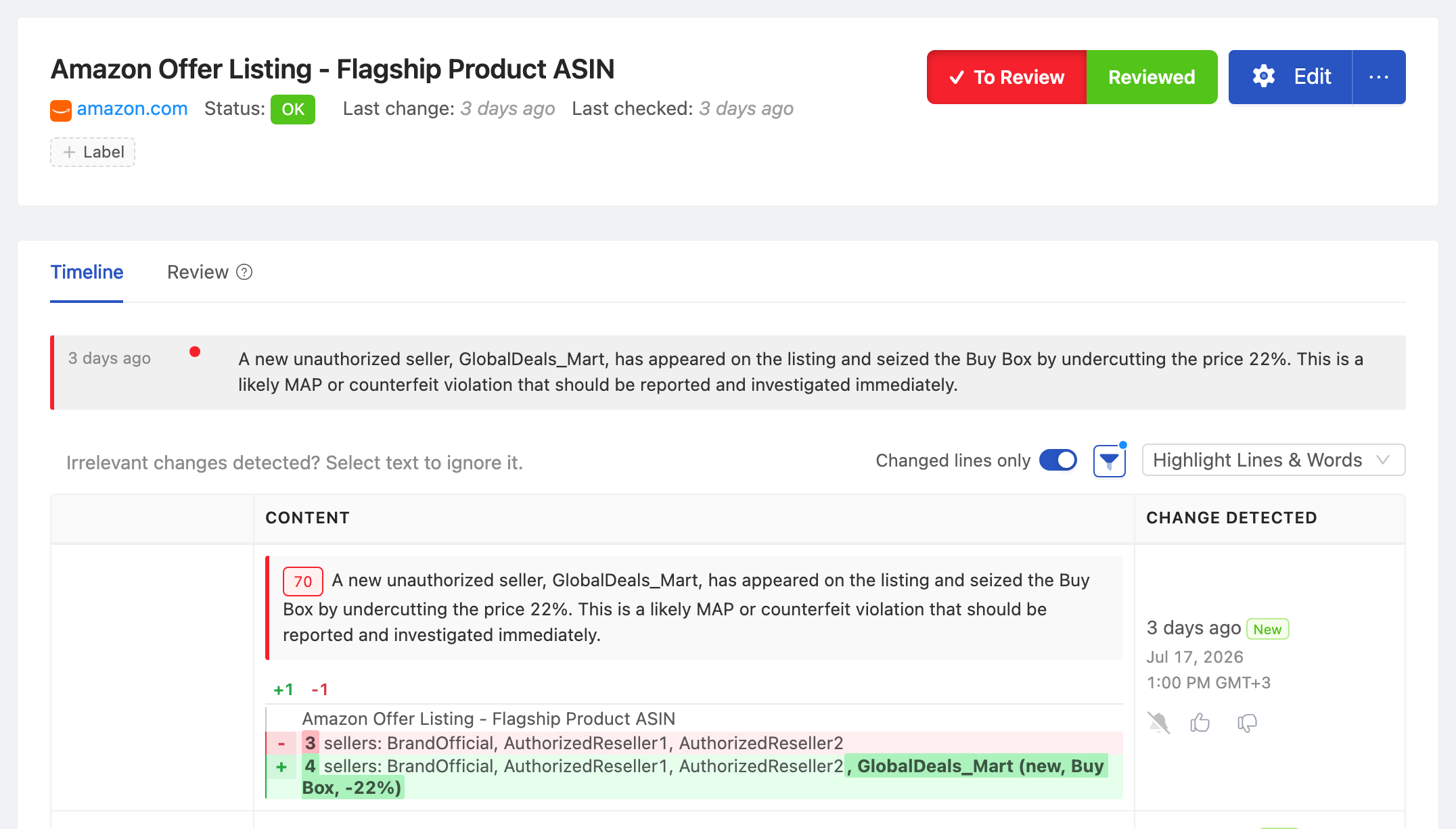Click the muted bell icon for this change
The height and width of the screenshot is (829, 1456).
[x=1158, y=723]
